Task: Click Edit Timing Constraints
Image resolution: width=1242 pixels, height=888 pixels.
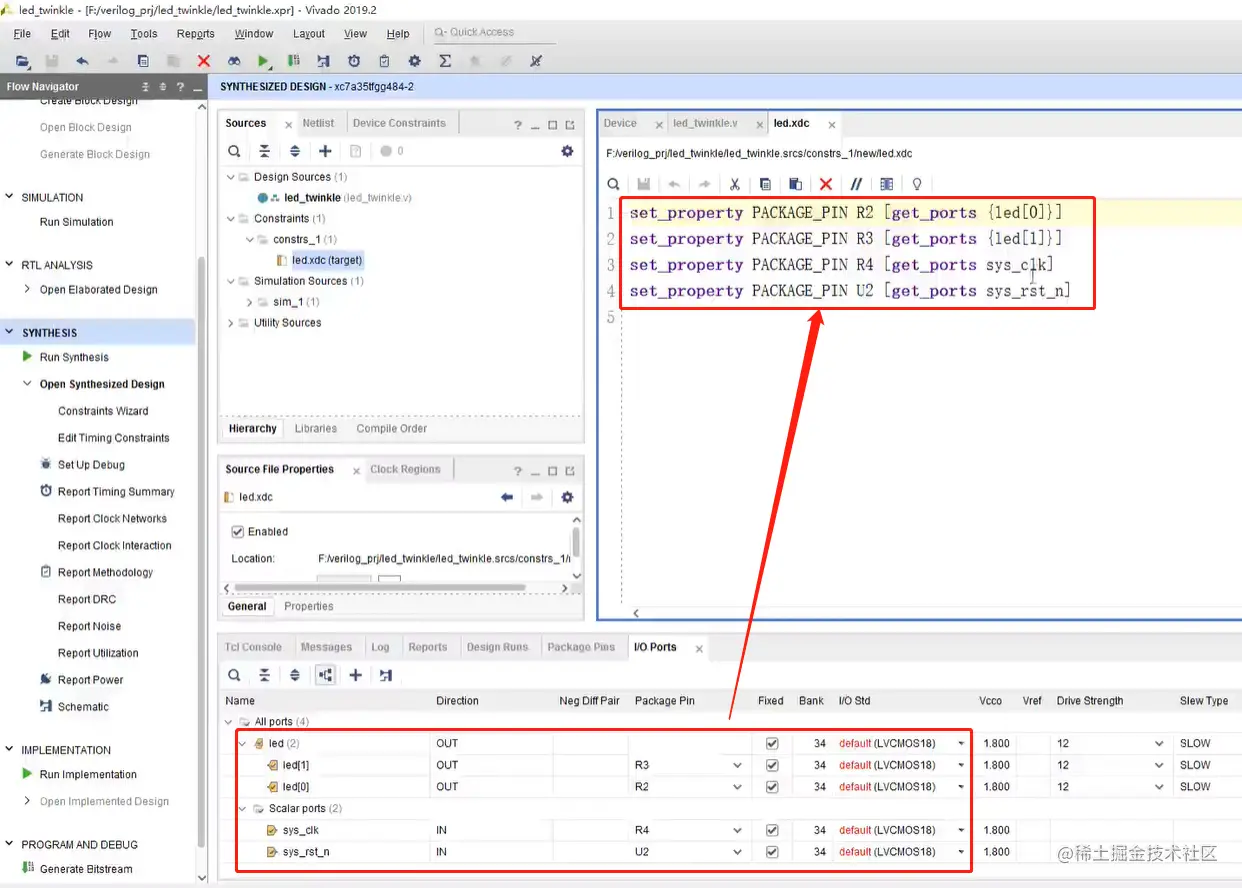Action: point(113,438)
